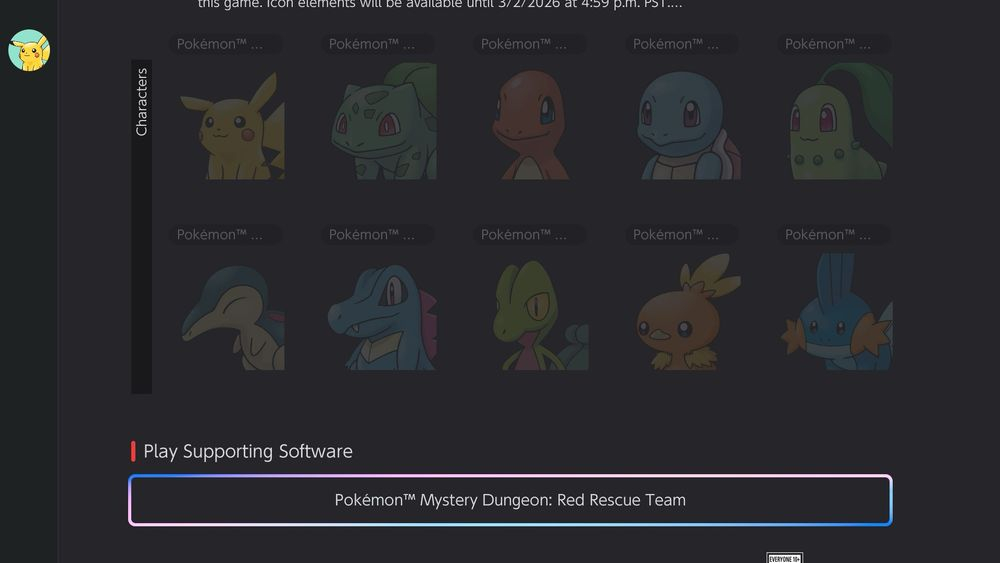Click the ESRB Everyone 10+ rating badge
Viewport: 1000px width, 563px height.
pyautogui.click(x=784, y=557)
